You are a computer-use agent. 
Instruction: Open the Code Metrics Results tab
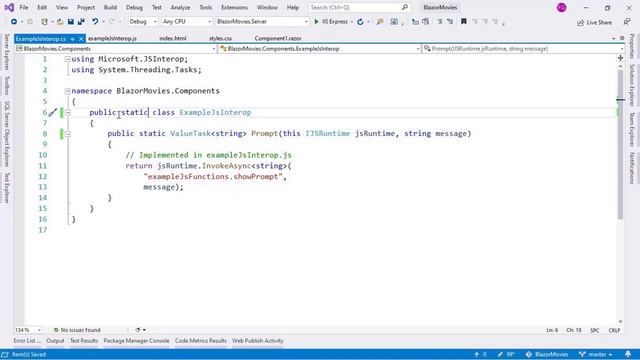click(x=200, y=341)
